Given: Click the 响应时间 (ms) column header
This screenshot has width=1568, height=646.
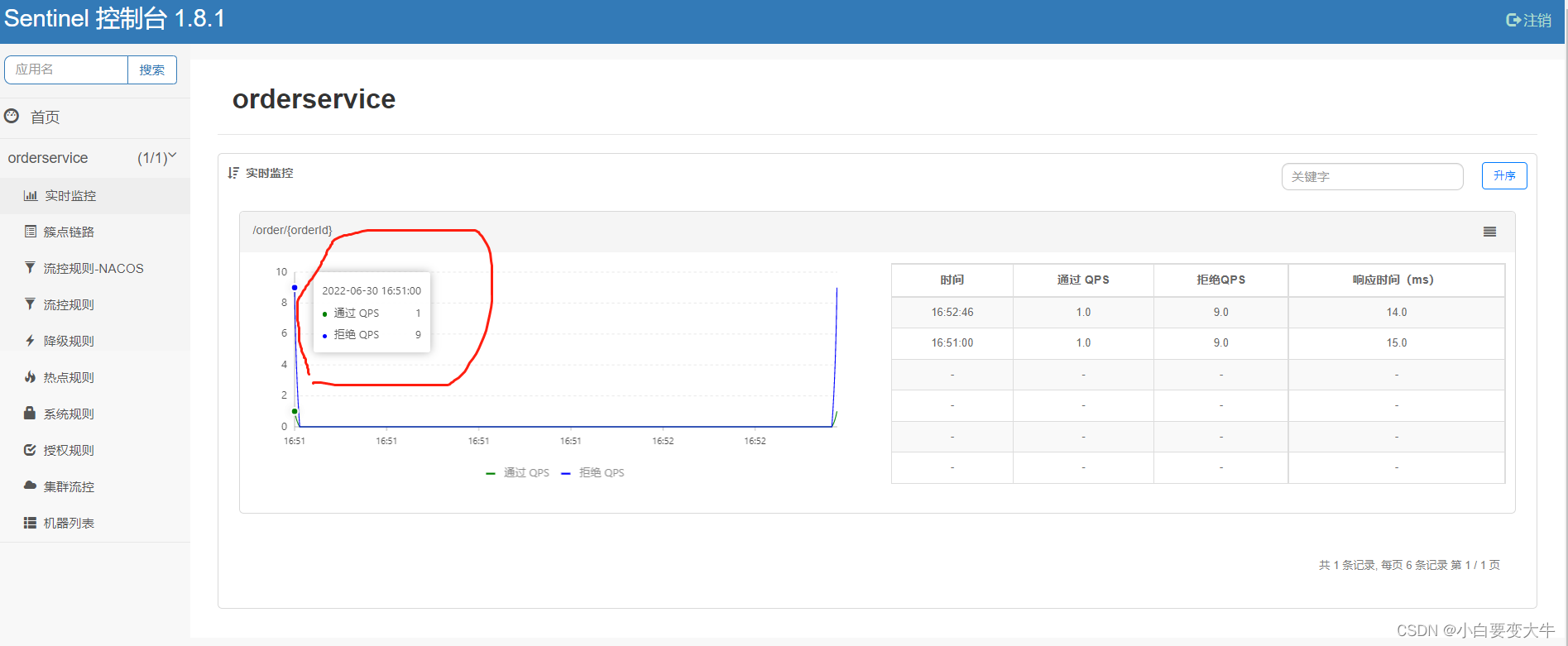Looking at the screenshot, I should pyautogui.click(x=1397, y=280).
